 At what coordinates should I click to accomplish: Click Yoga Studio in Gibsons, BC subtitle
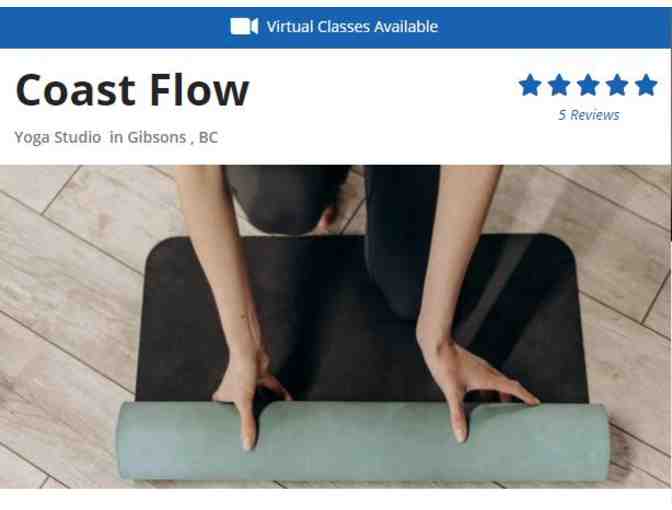[x=116, y=138]
